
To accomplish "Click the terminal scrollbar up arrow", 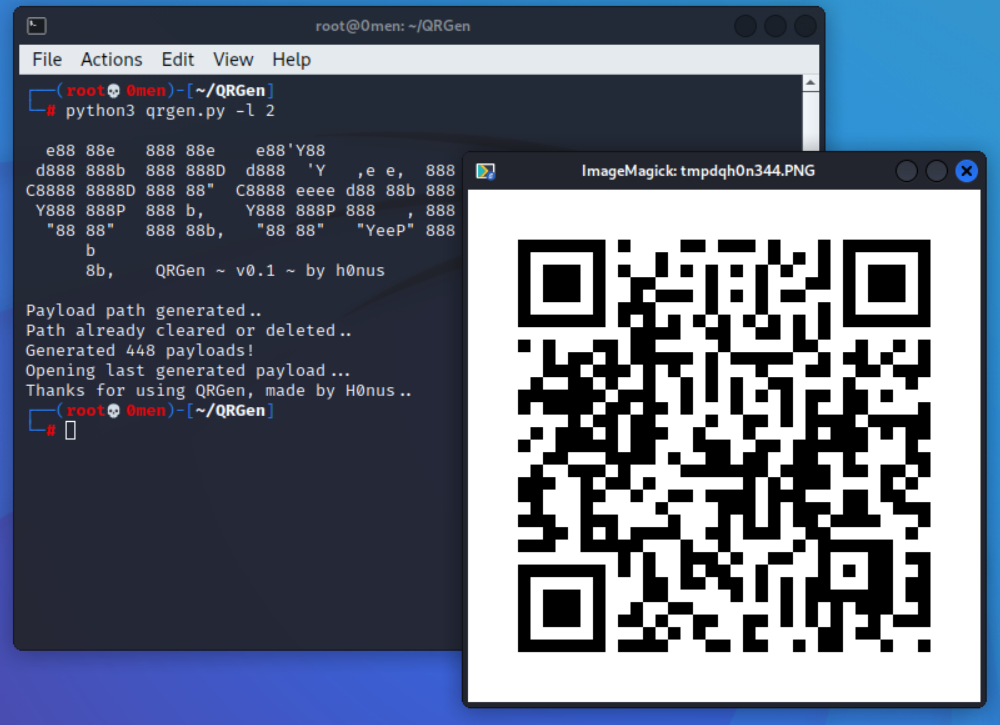I will click(810, 83).
